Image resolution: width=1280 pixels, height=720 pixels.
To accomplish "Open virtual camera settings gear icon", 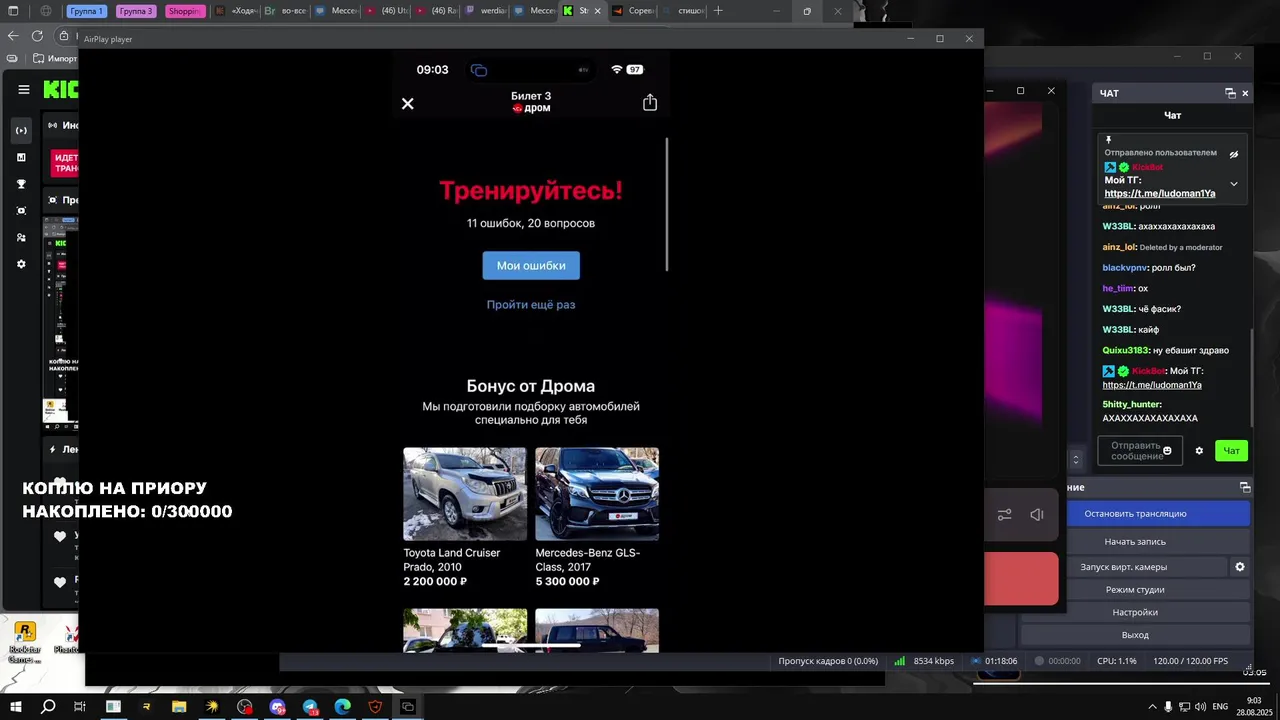I will [x=1240, y=567].
